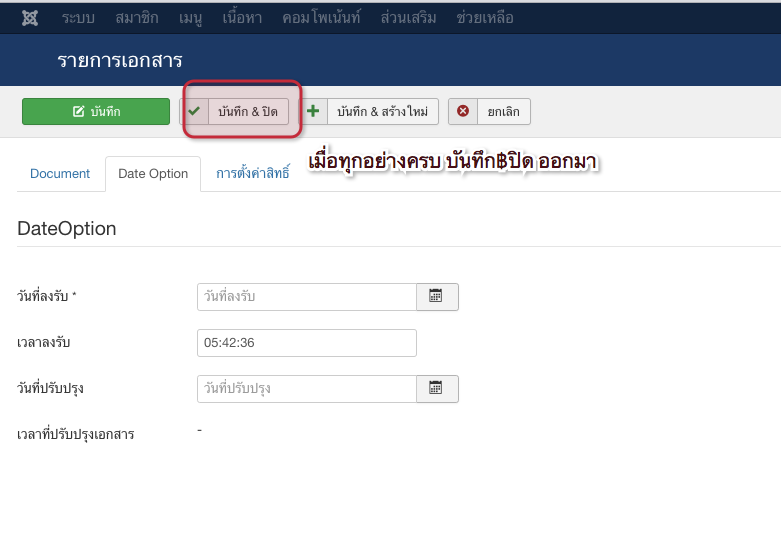Open the เนื้อหา menu
Screen dimensions: 781x544
point(244,18)
